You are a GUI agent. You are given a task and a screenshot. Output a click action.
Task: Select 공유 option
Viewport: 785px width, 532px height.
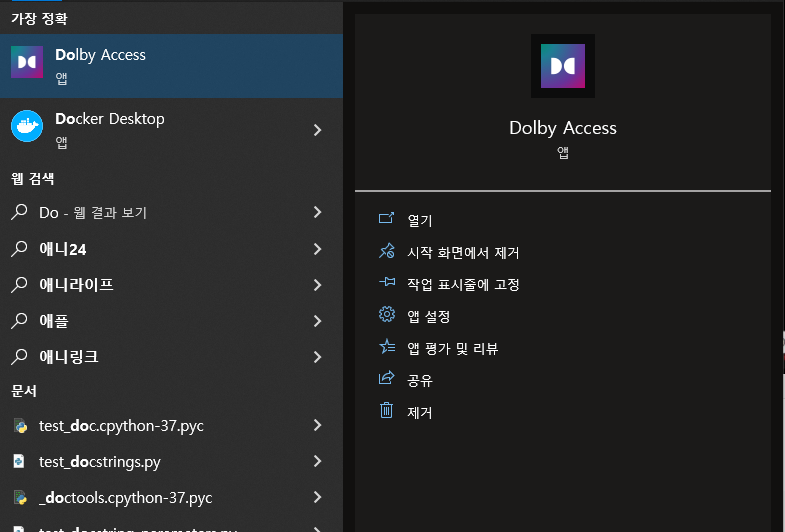tap(420, 380)
